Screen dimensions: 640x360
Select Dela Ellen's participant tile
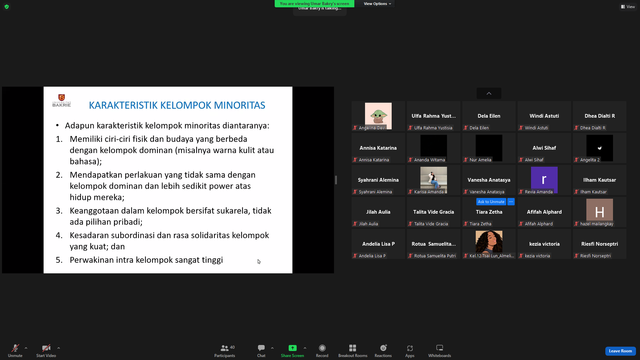click(489, 116)
